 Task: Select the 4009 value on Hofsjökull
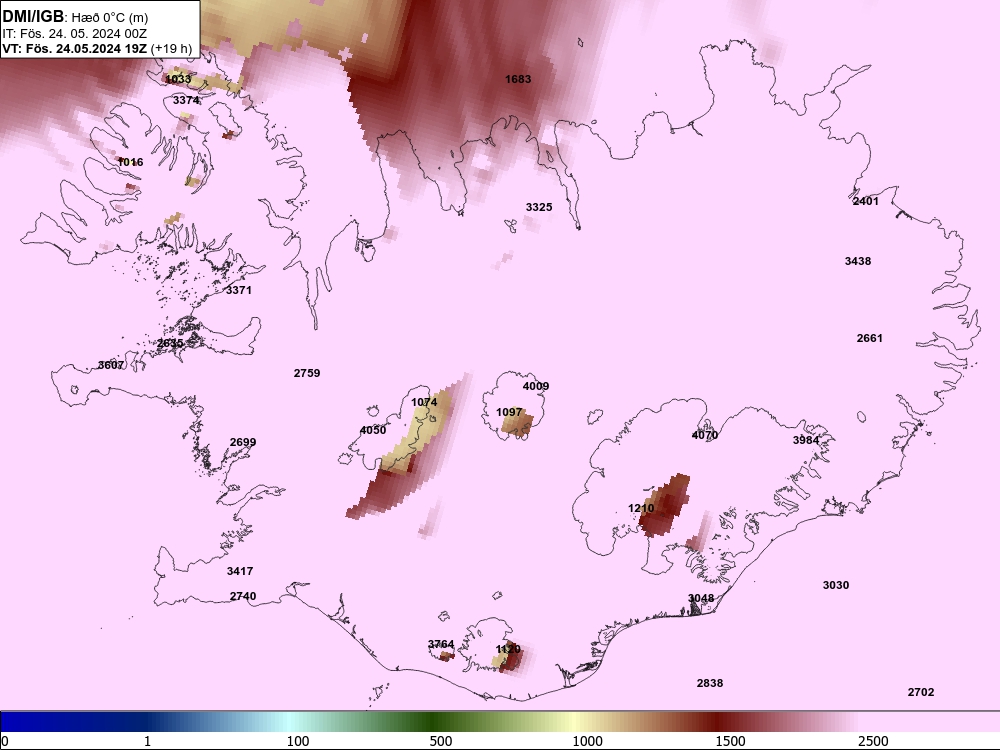click(x=536, y=386)
